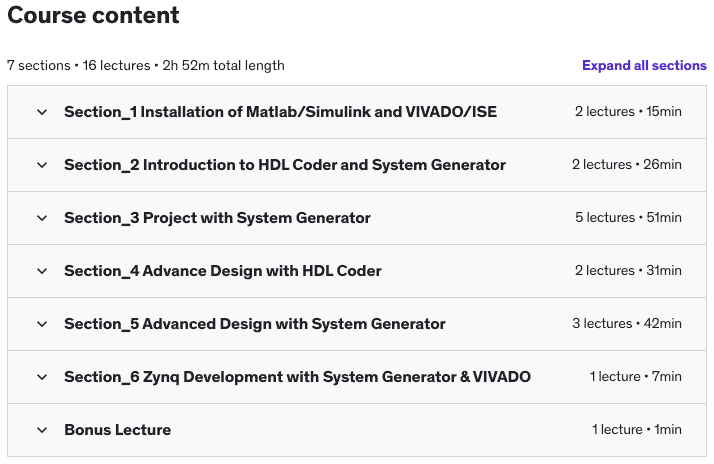The width and height of the screenshot is (714, 464).
Task: Open 'Section_1 Installation of Matlab/Simulink and VIVADO/ISE' title
Action: point(280,112)
